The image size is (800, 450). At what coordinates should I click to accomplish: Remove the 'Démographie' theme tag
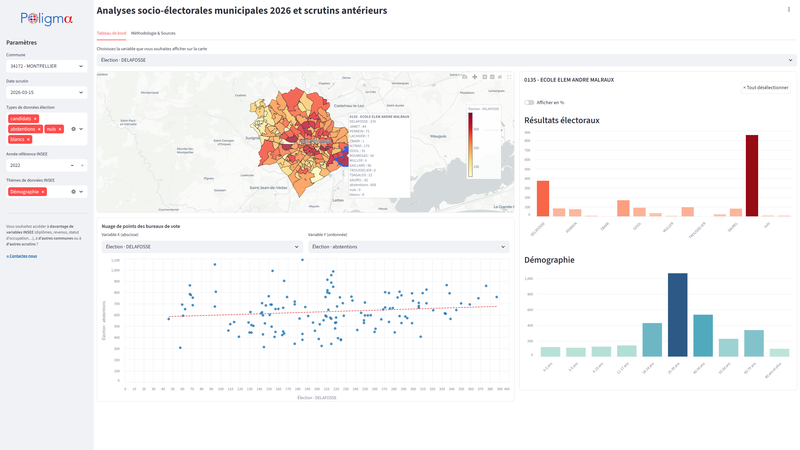pos(43,192)
